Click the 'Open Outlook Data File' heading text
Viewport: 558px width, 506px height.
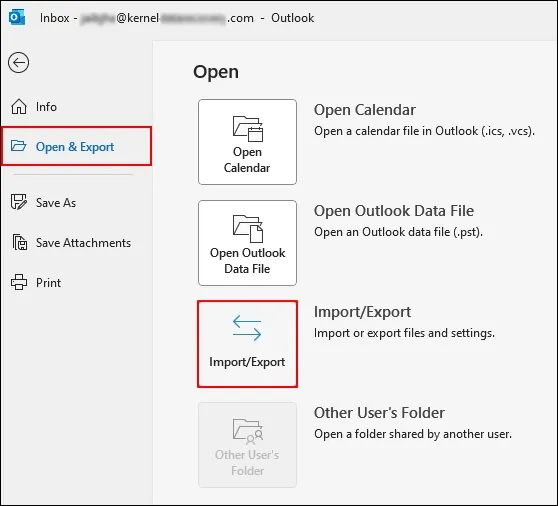(394, 211)
